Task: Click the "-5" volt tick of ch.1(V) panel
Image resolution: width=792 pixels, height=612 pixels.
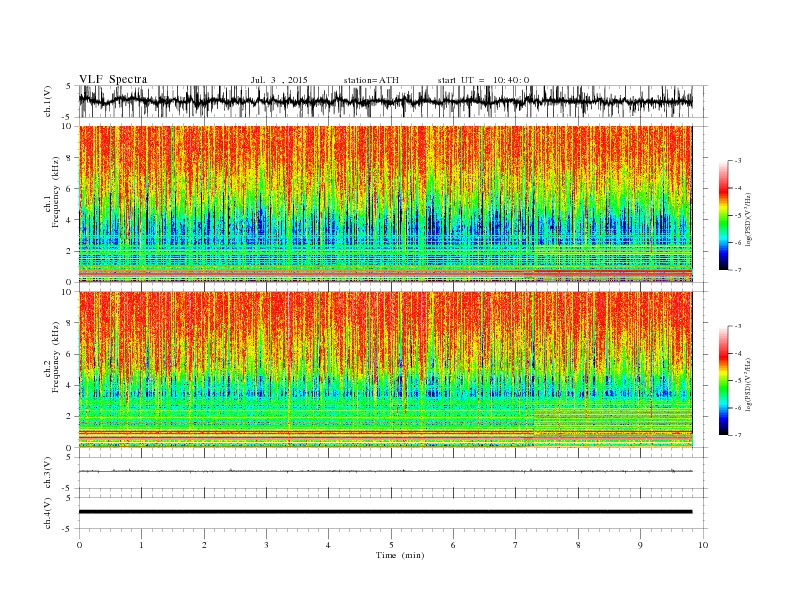Action: click(x=67, y=117)
